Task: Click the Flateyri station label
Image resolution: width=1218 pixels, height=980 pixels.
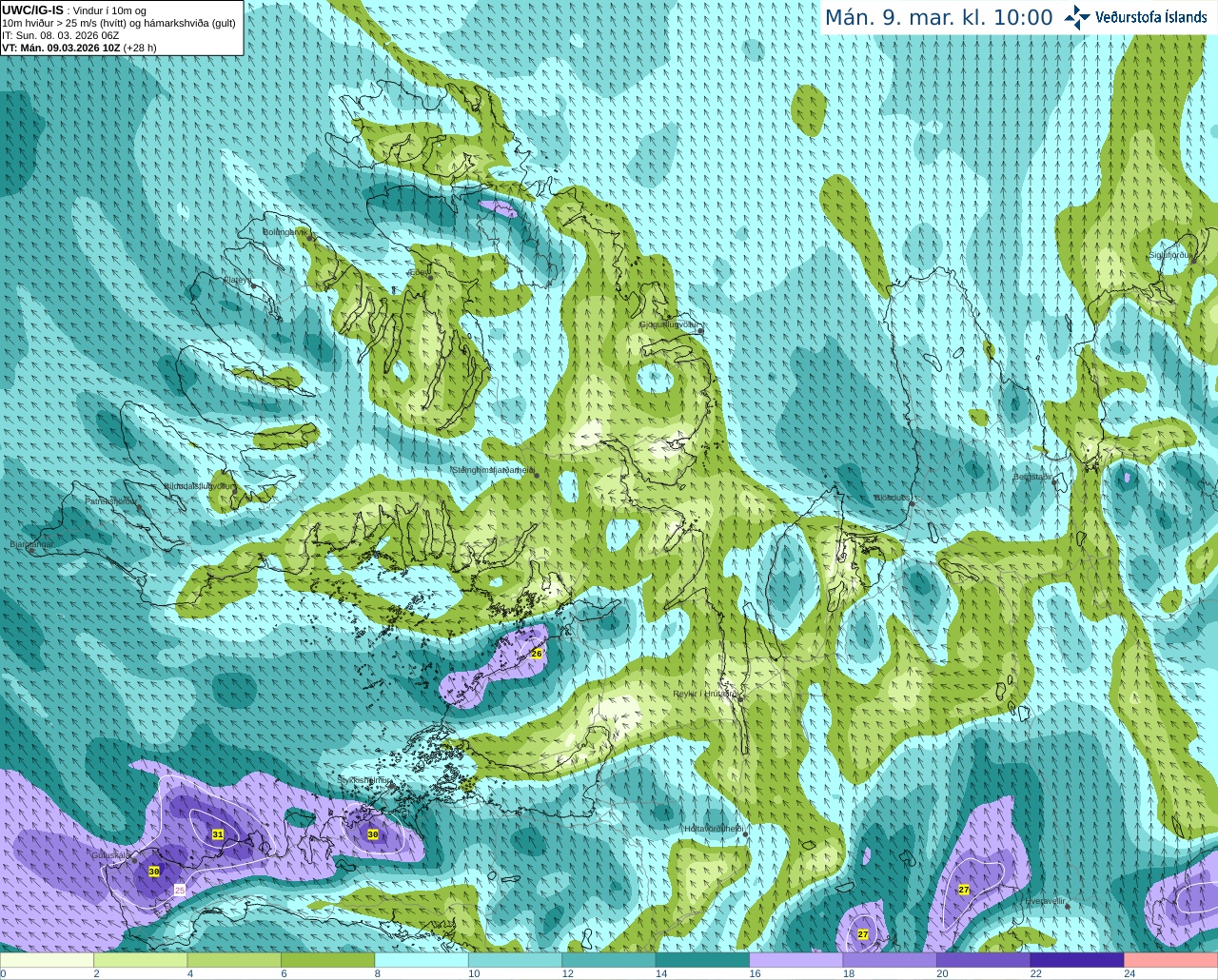Action: [237, 280]
